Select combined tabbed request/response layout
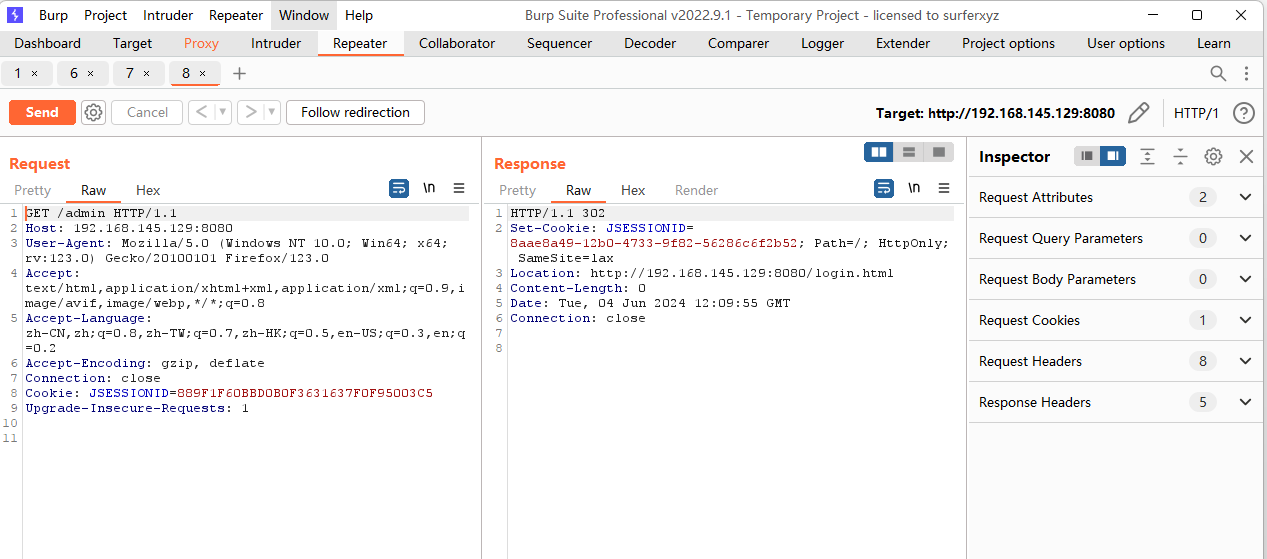This screenshot has width=1267, height=559. pyautogui.click(x=938, y=152)
